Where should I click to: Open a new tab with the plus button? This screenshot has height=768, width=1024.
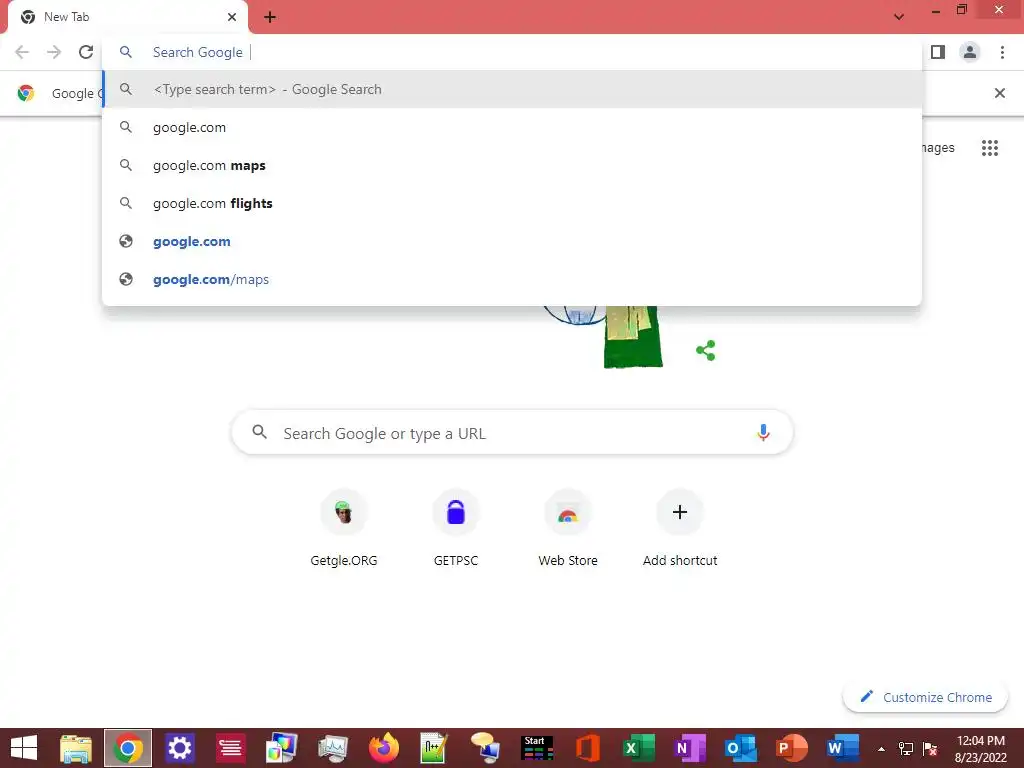270,17
